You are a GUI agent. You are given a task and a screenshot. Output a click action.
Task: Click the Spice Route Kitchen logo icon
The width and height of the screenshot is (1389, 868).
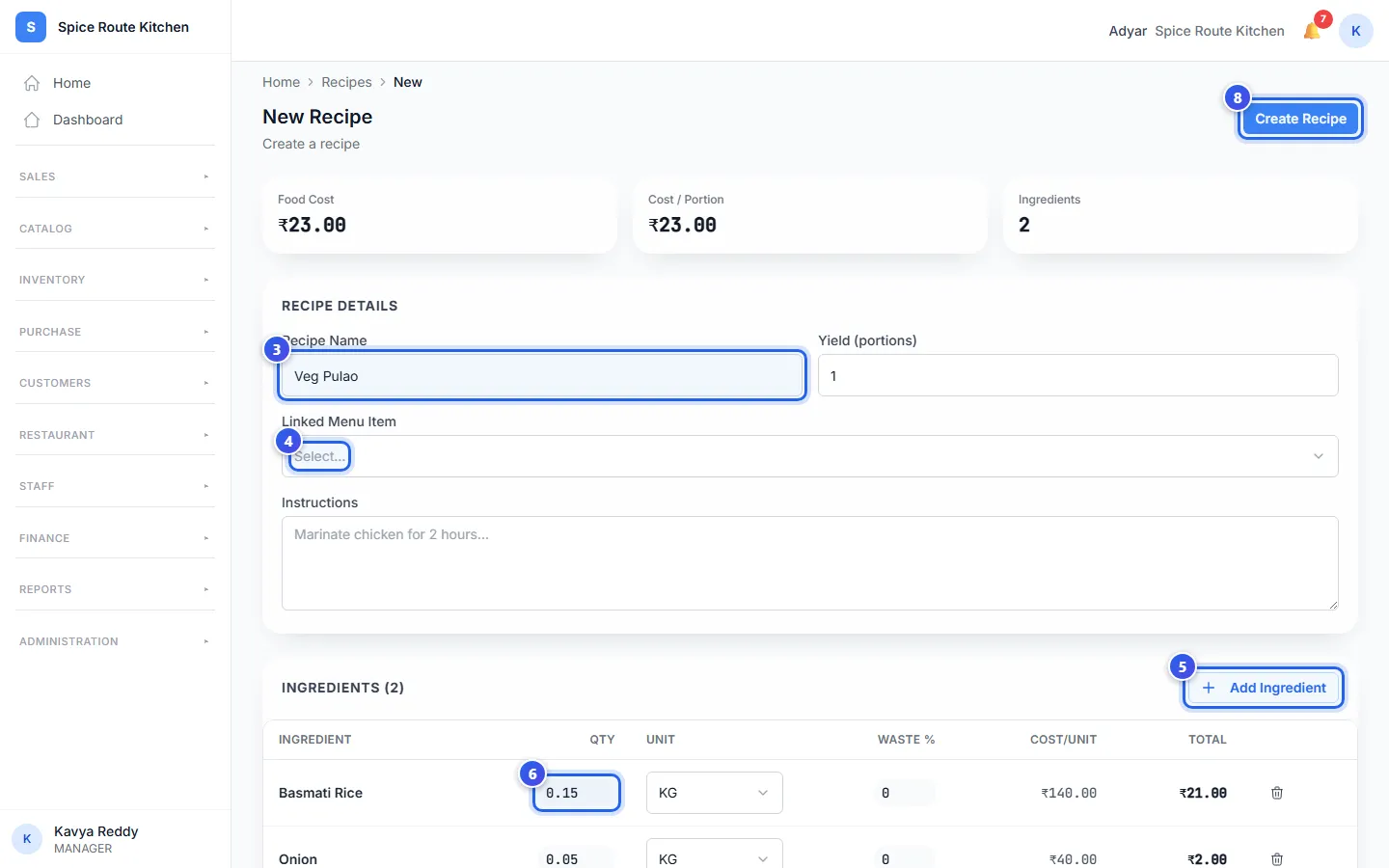[31, 27]
